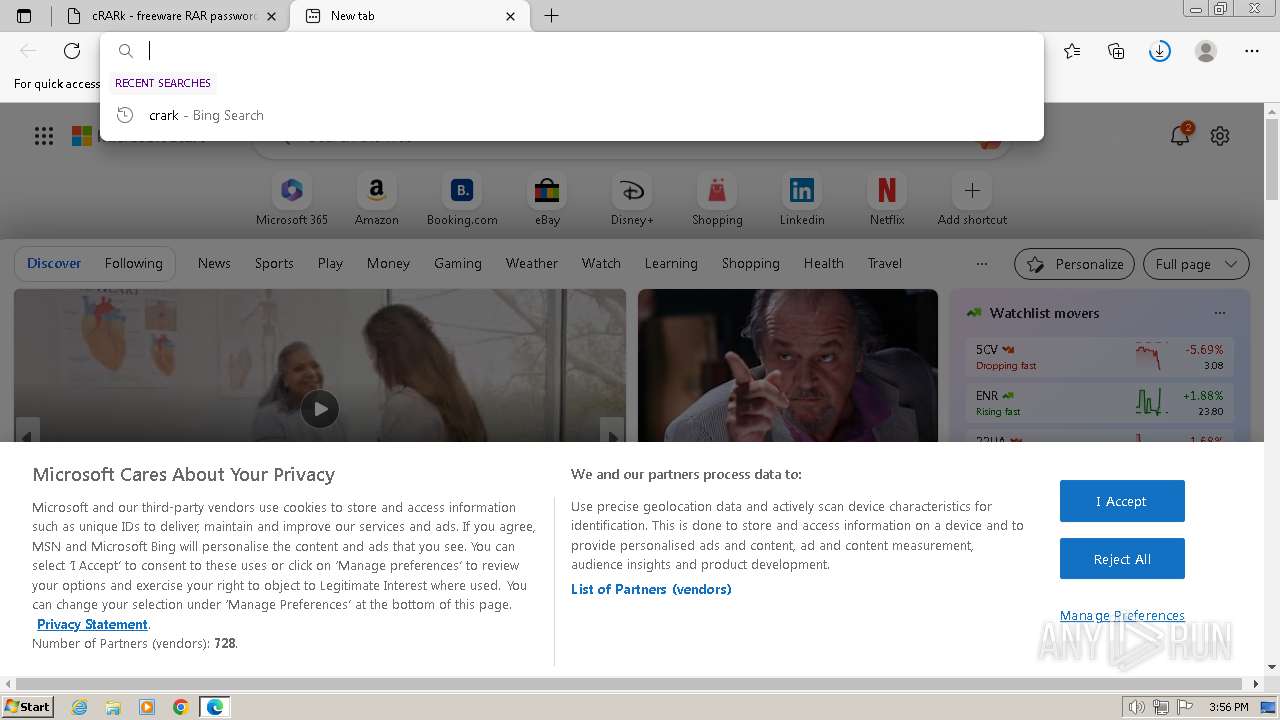Click Reject All cookie button
The height and width of the screenshot is (720, 1280).
pos(1122,559)
